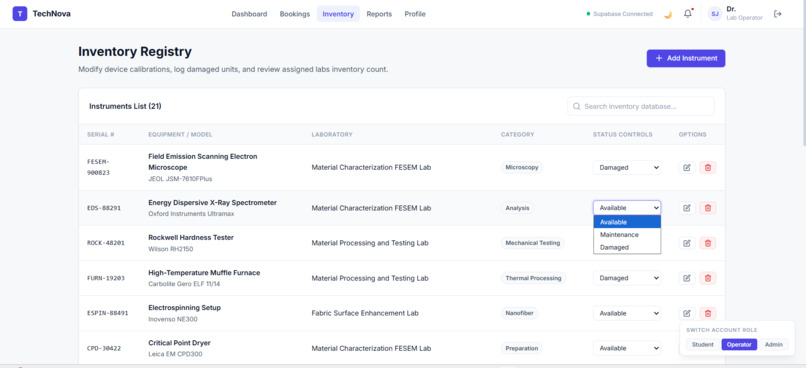Click the Add Instrument button
806x368 pixels.
(686, 58)
